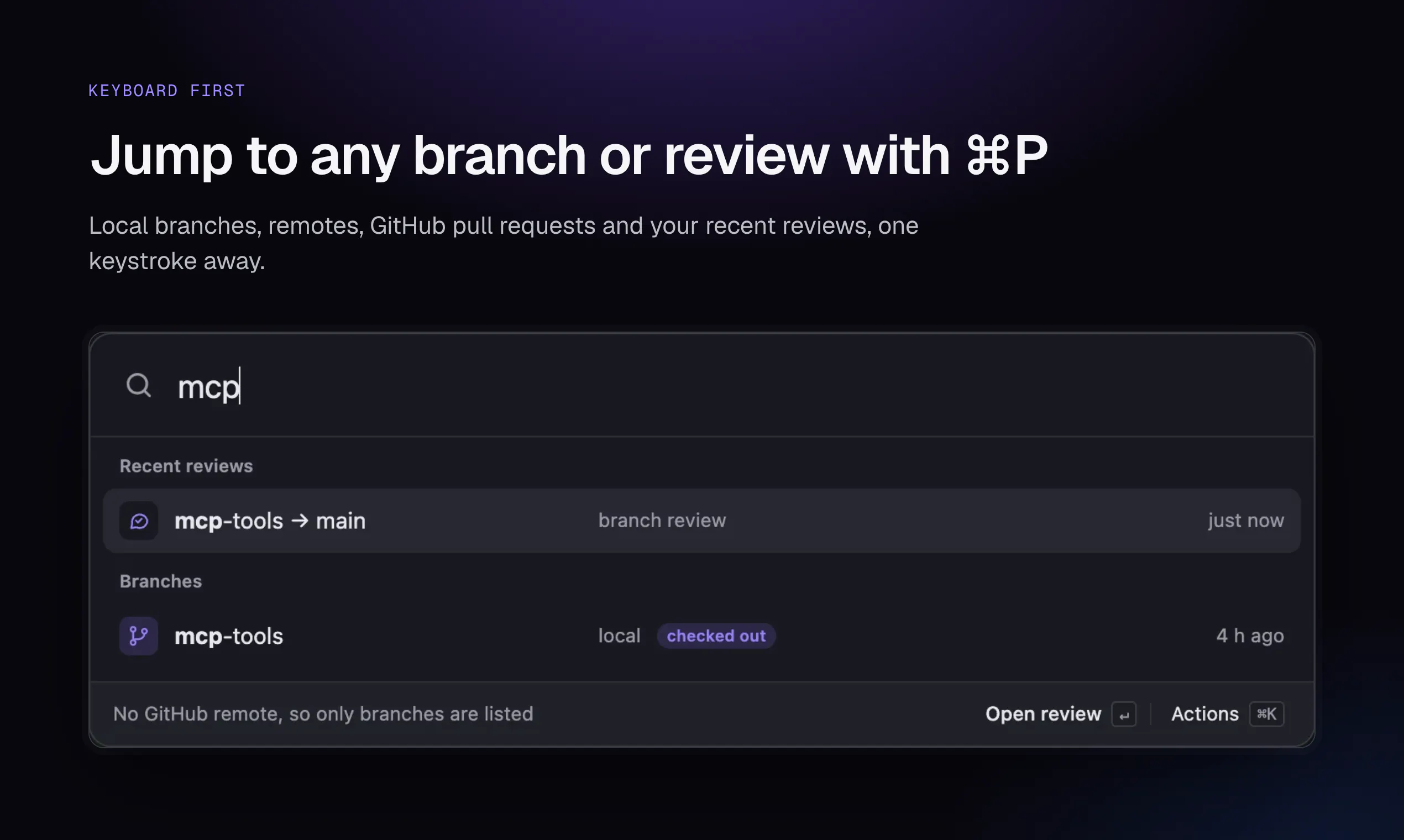The width and height of the screenshot is (1404, 840).
Task: Click the KEYBOARD FIRST eyebrow label
Action: (x=166, y=91)
